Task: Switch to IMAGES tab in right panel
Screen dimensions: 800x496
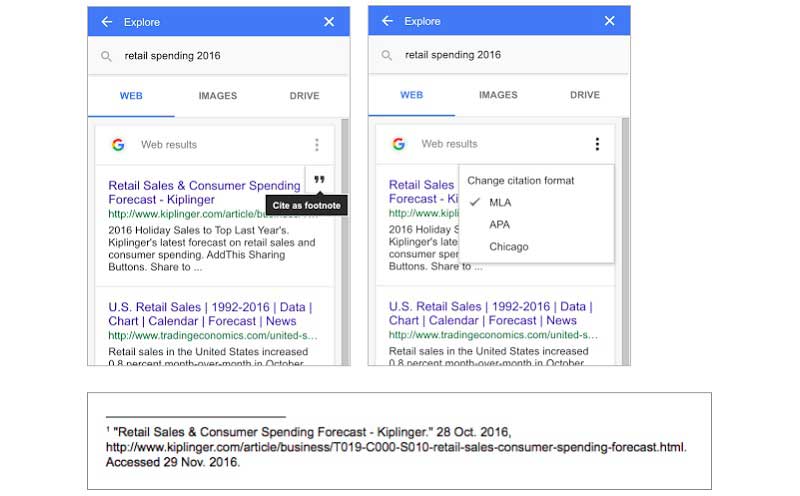Action: (498, 95)
